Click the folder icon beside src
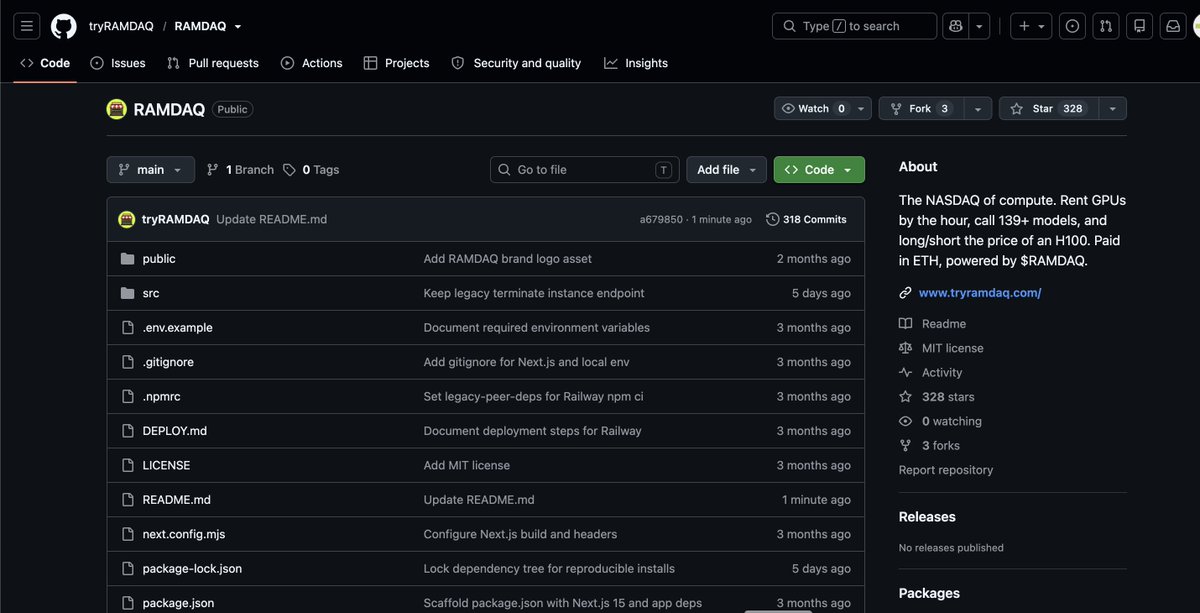The height and width of the screenshot is (613, 1200). tap(127, 293)
